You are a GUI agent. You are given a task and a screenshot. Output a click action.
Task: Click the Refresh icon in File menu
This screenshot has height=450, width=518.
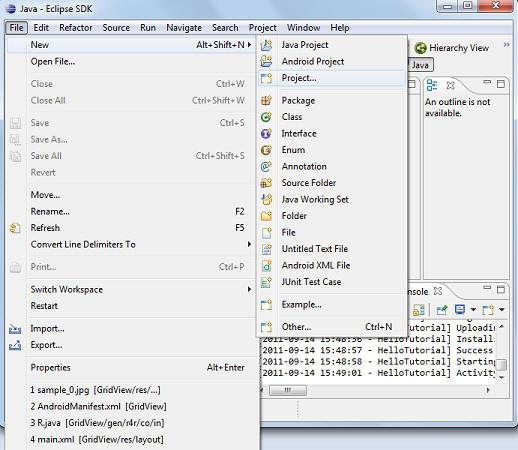coord(15,228)
